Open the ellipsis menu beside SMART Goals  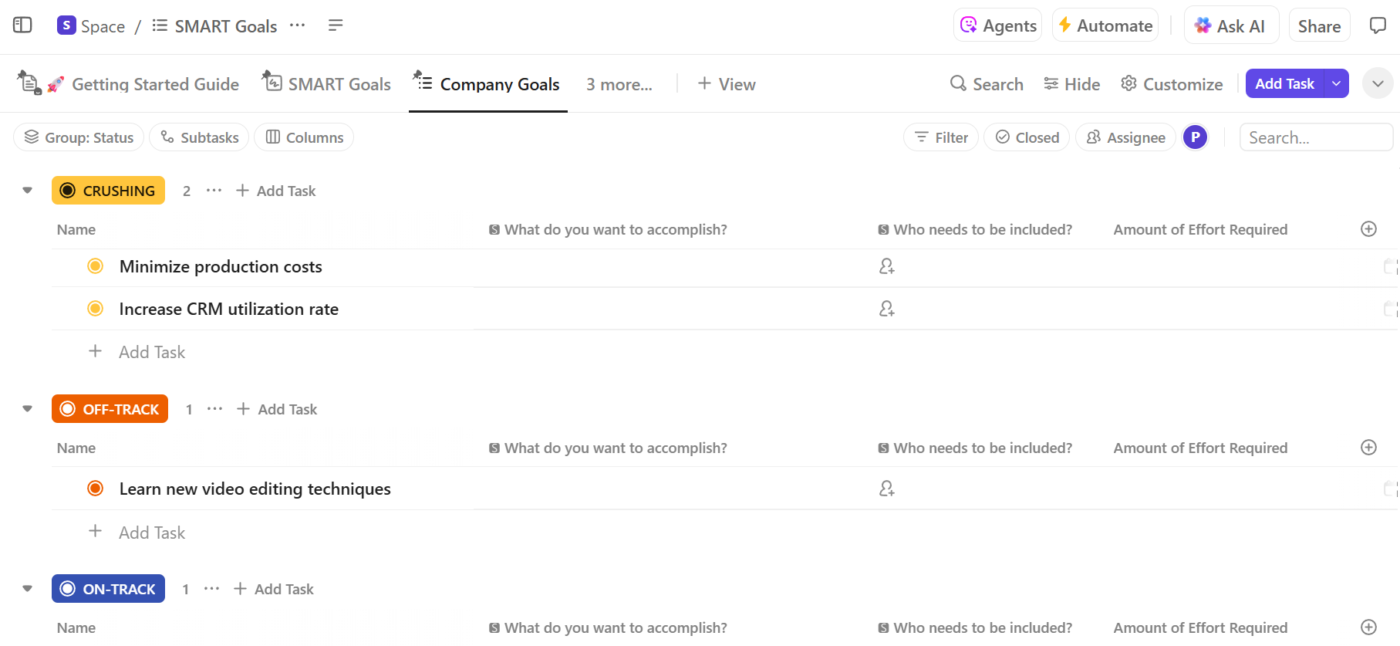(x=297, y=26)
